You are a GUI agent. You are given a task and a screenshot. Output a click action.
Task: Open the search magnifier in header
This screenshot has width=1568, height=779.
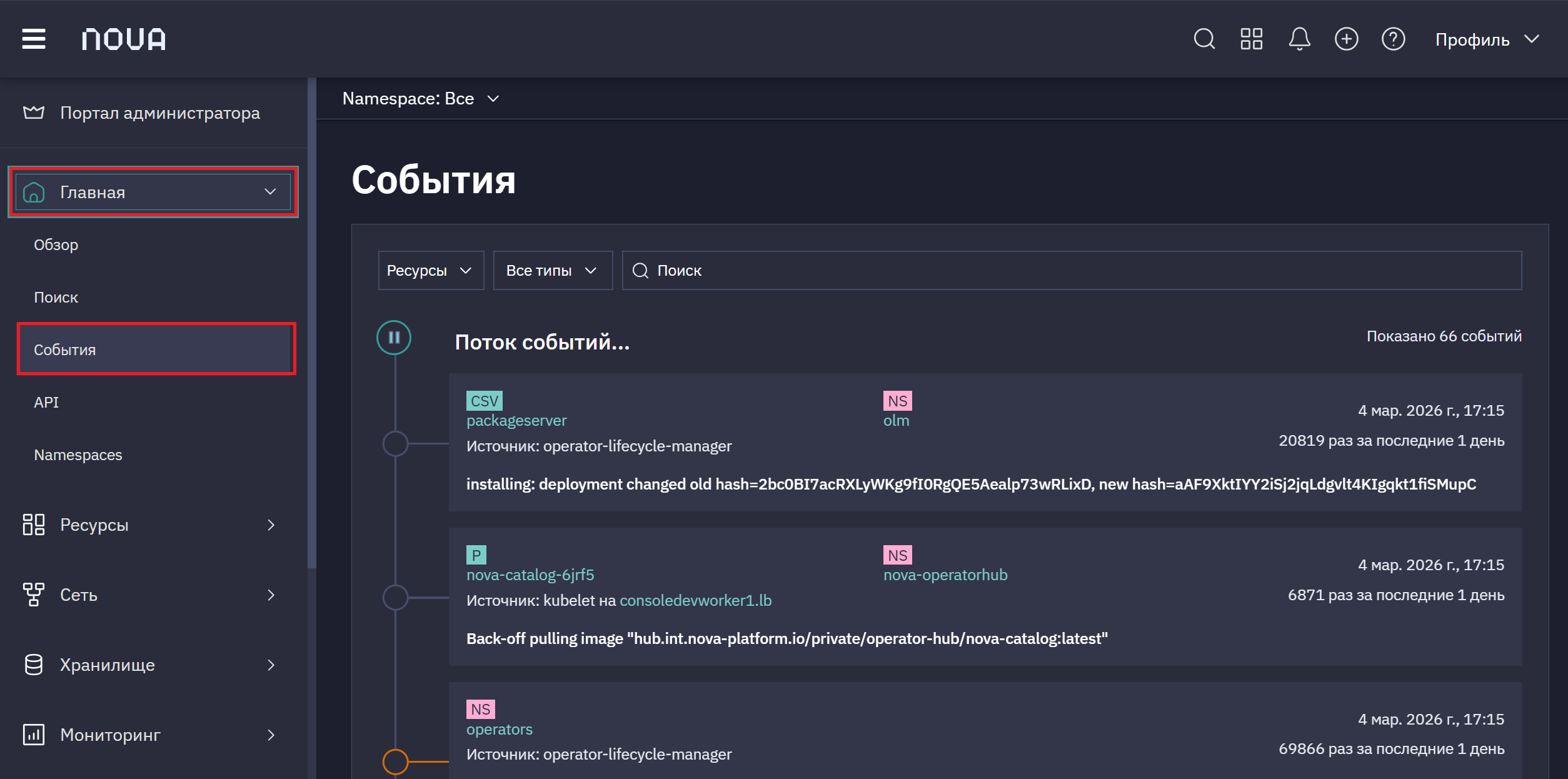(x=1204, y=39)
